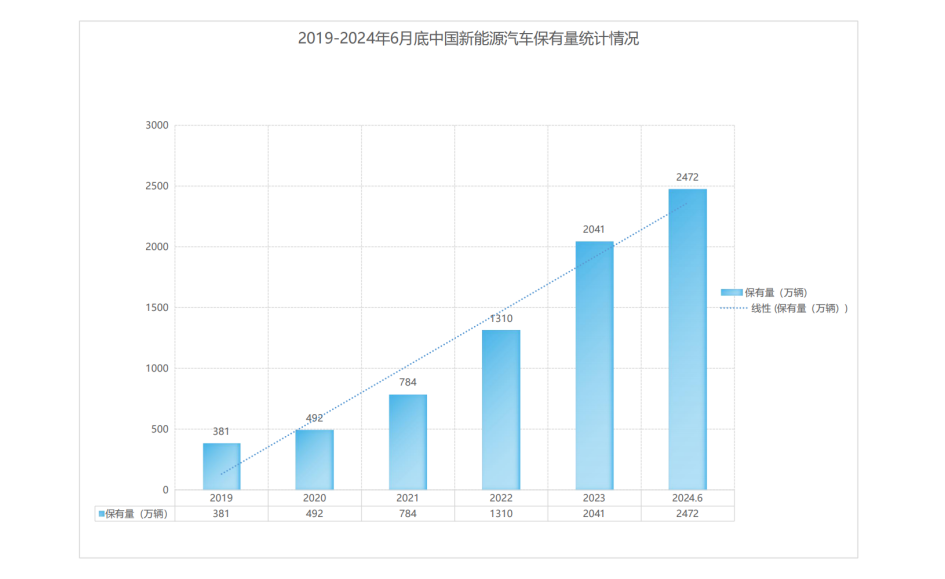This screenshot has height=579, width=945.
Task: Click the data table cell 1310
Action: [x=501, y=514]
